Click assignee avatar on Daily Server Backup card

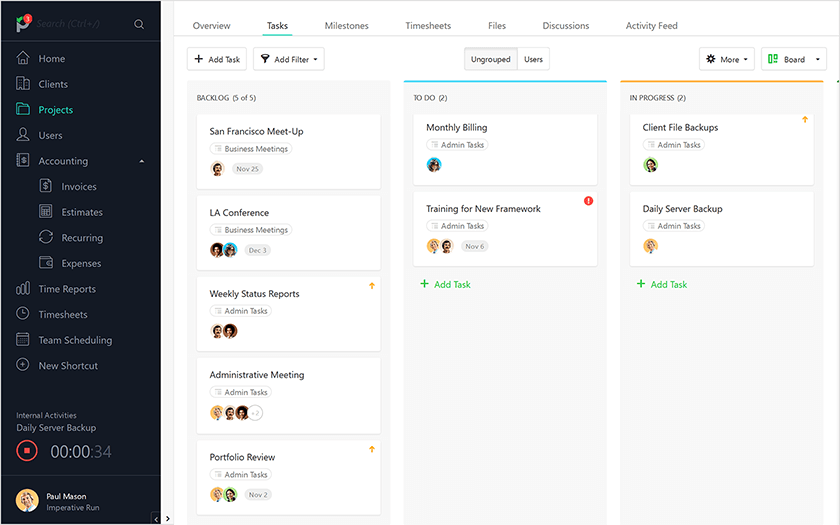pyautogui.click(x=650, y=246)
